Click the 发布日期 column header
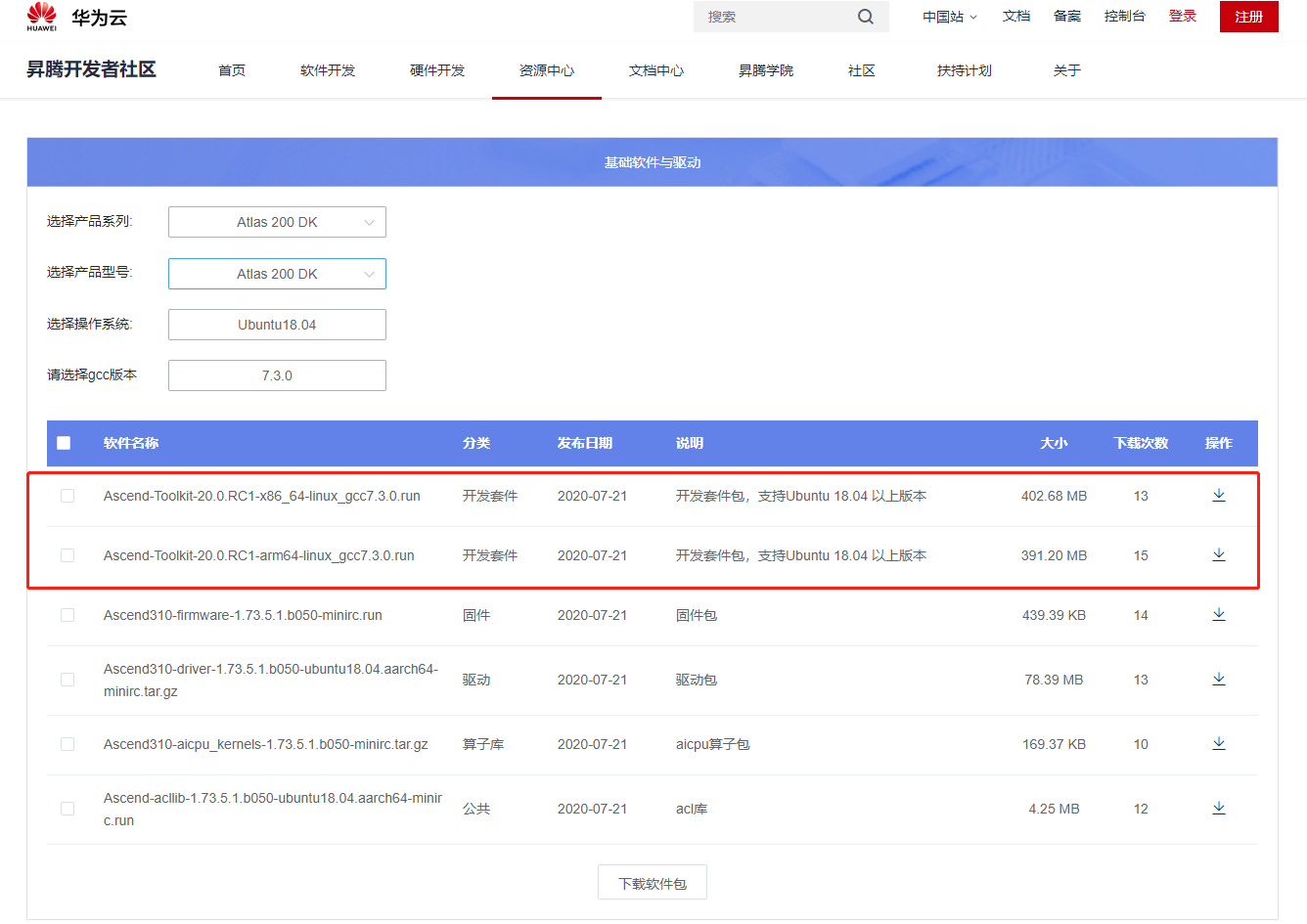The height and width of the screenshot is (924, 1307). pyautogui.click(x=585, y=443)
